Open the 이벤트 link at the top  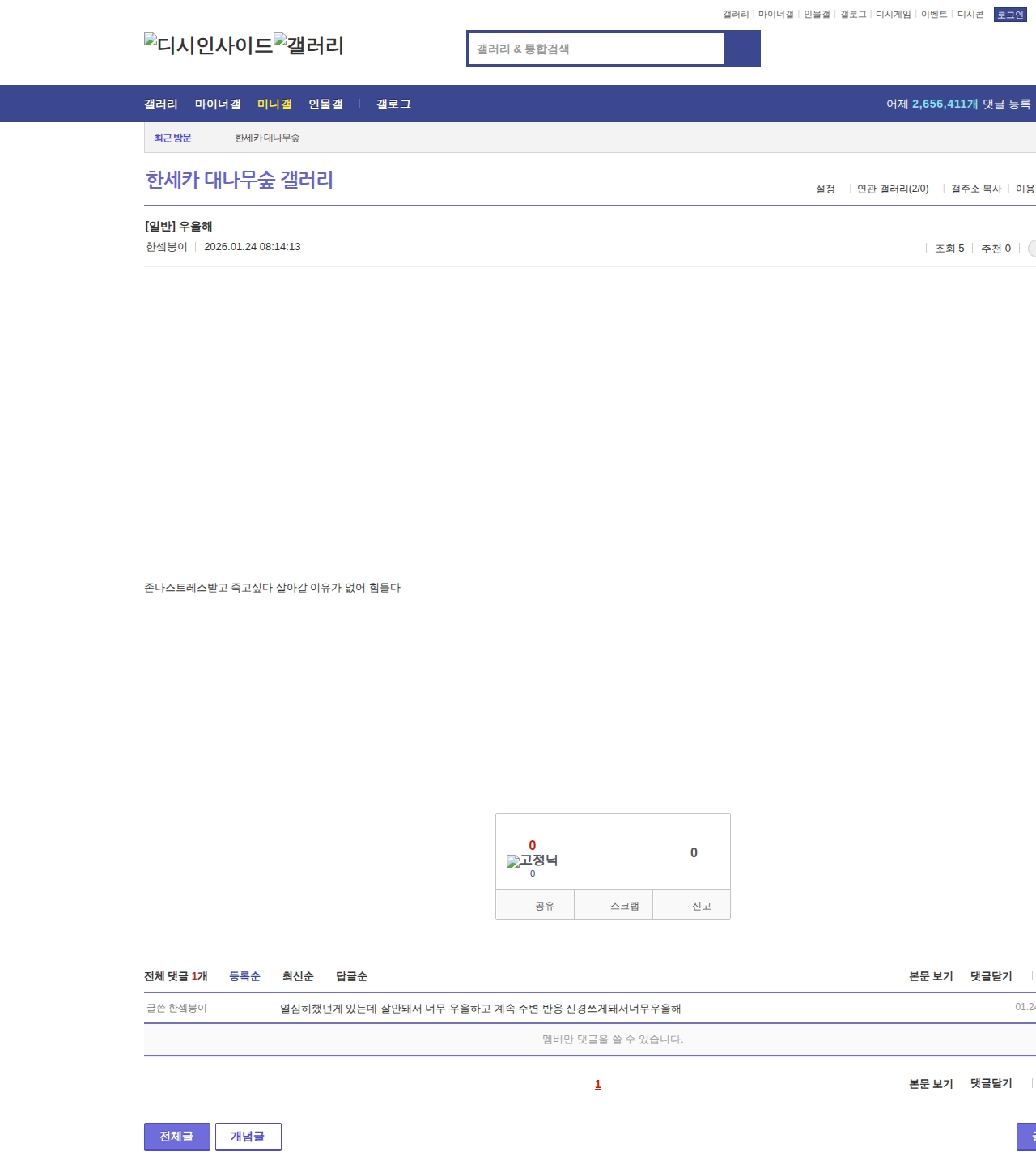(934, 15)
